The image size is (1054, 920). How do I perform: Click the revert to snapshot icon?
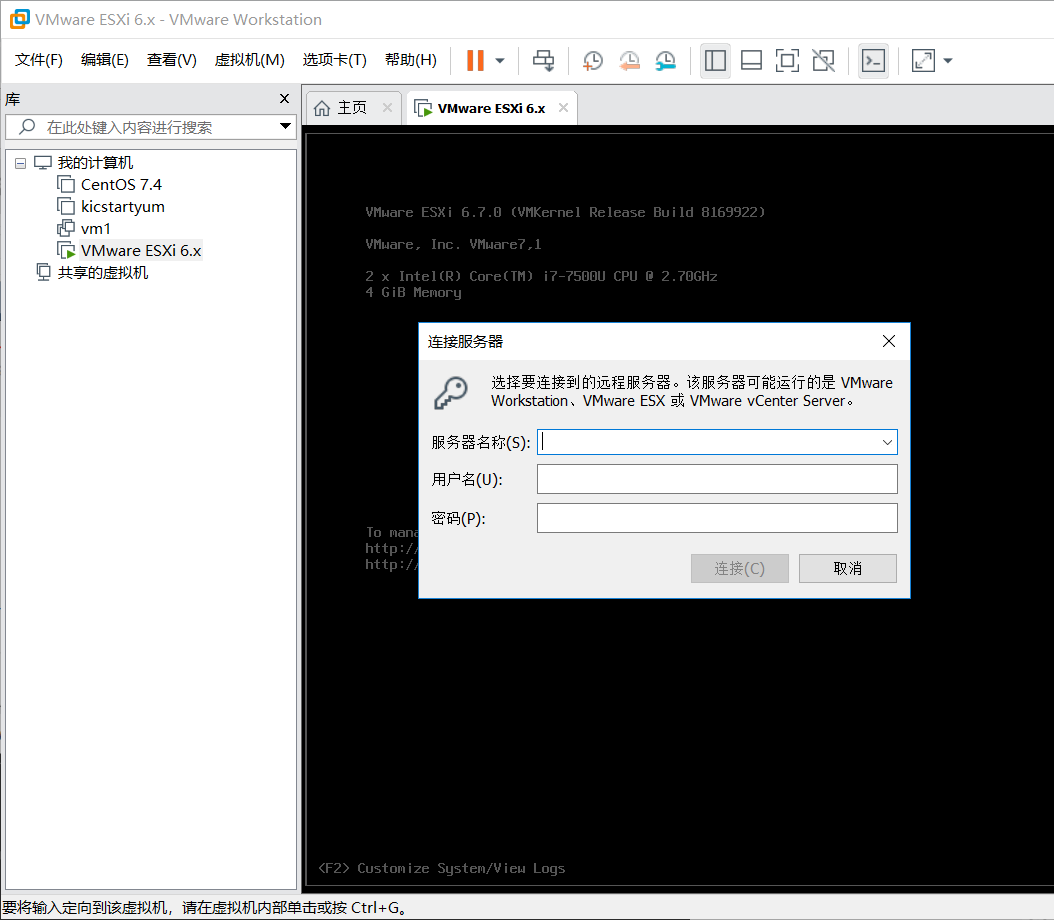(629, 60)
